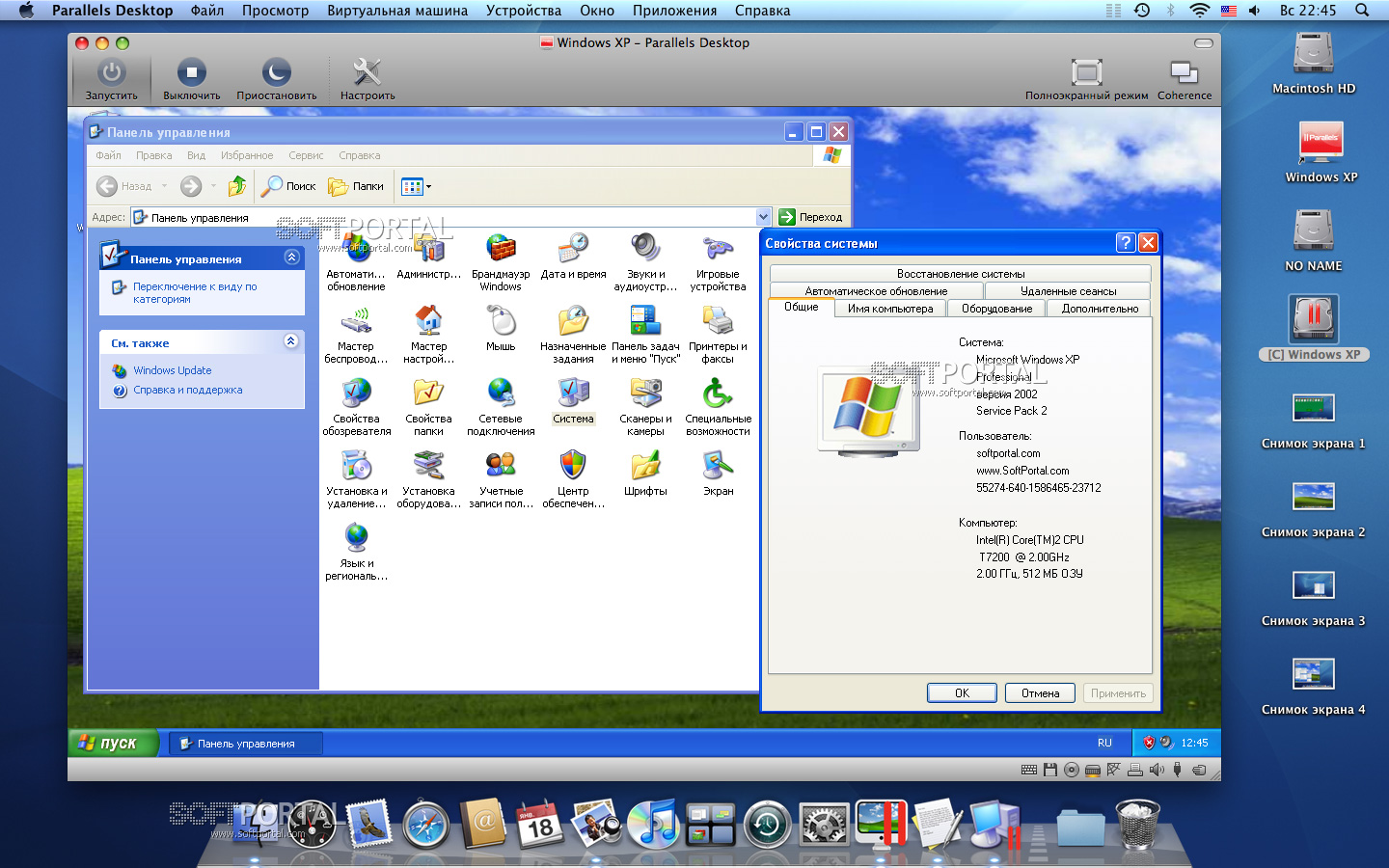Open Дата и время icon

point(573,256)
